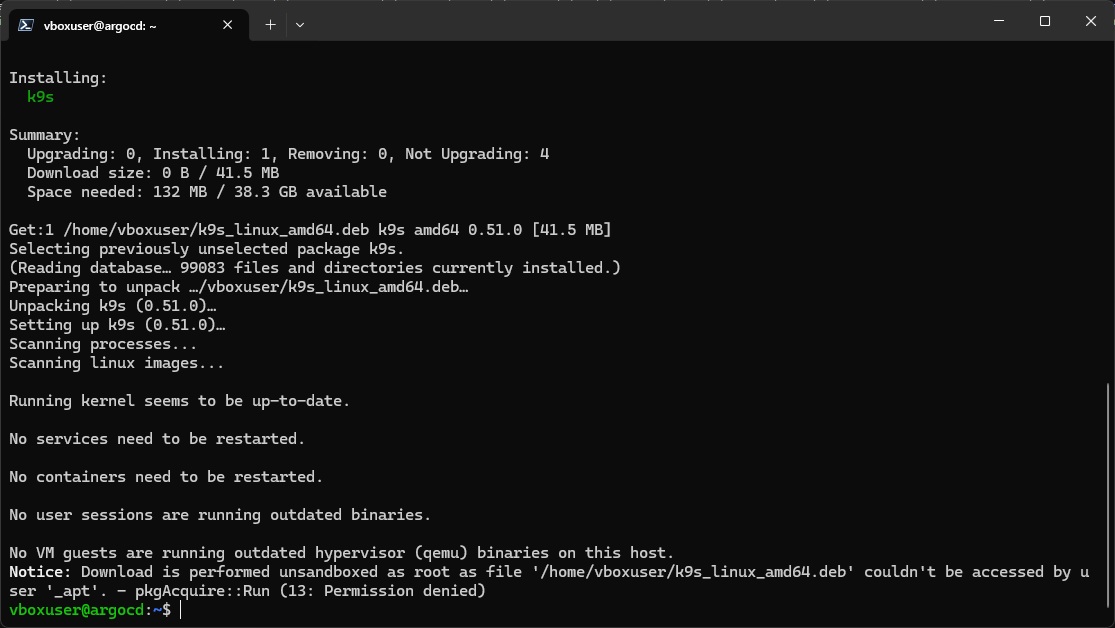This screenshot has height=628, width=1115.
Task: Click the 'No services need to be restarted' line
Action: [156, 439]
